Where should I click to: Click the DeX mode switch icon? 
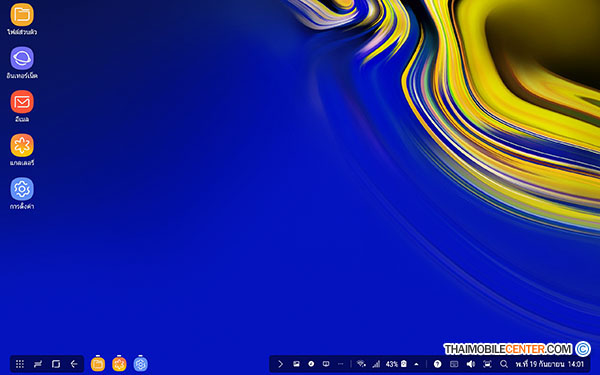pos(38,364)
